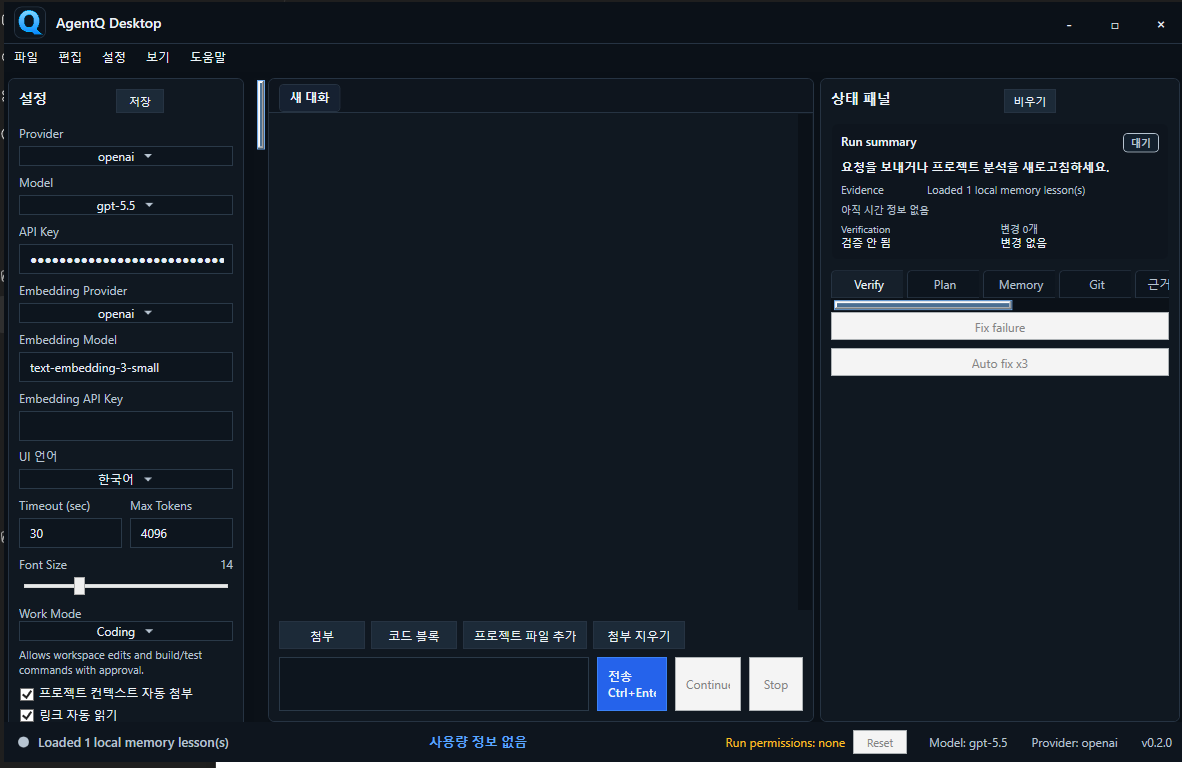The image size is (1182, 768).
Task: Click the Fix failure button
Action: click(x=1000, y=327)
